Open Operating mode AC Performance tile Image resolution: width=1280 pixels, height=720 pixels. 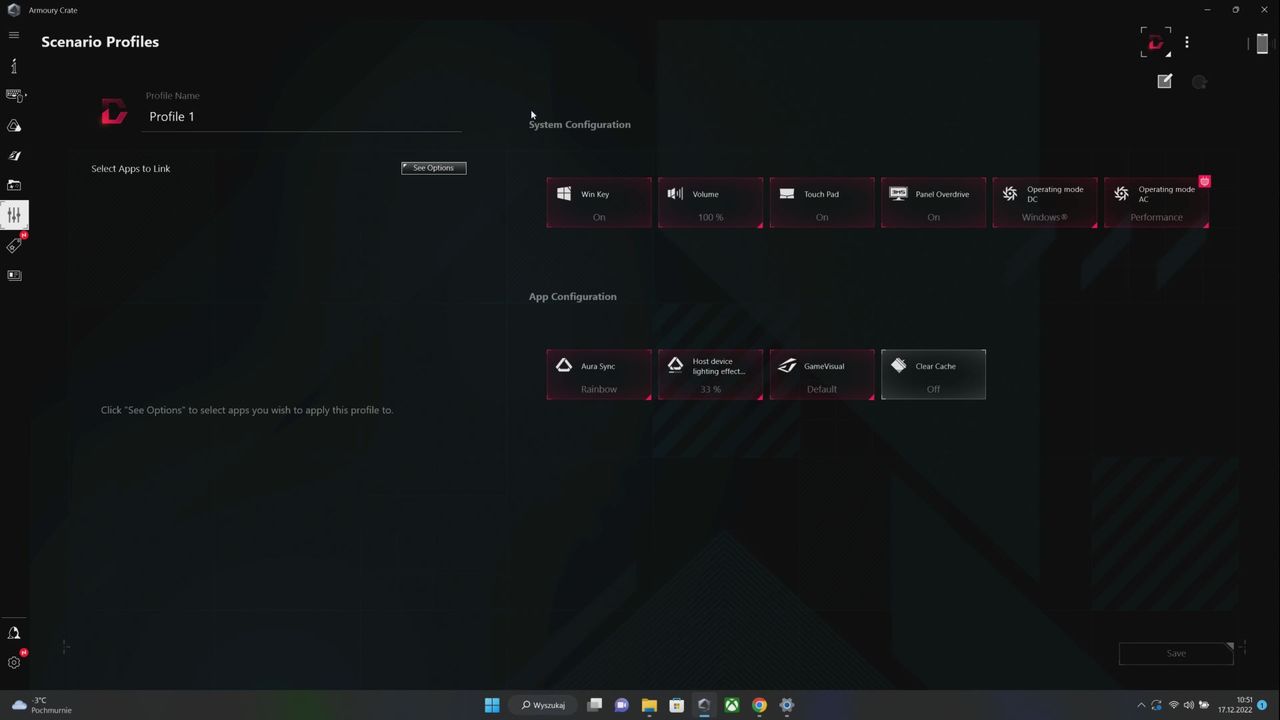[1156, 203]
